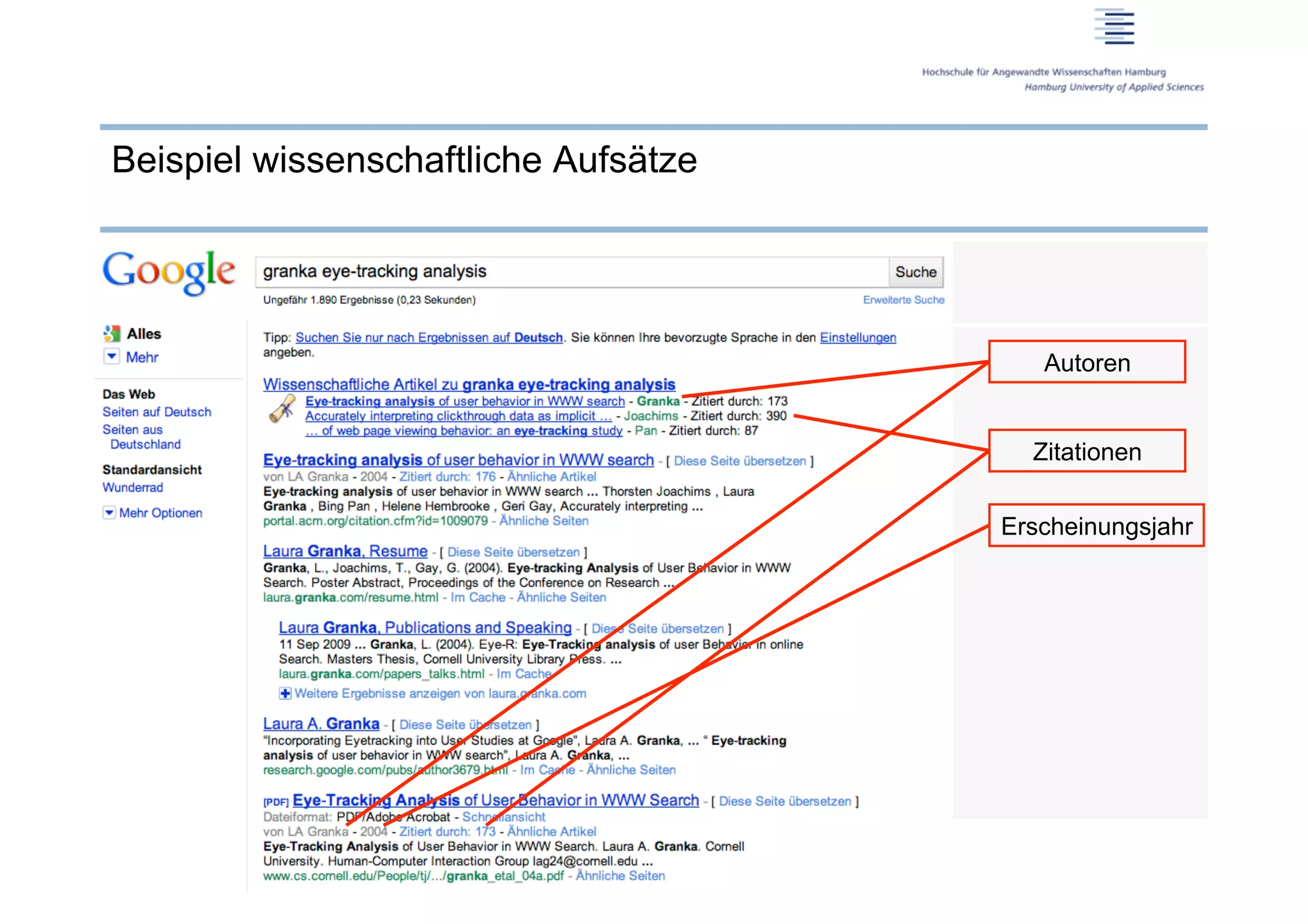This screenshot has width=1308, height=924.
Task: Click 'Weitere Ergebnisse anzeigen von laura.granka.com'
Action: (x=440, y=693)
